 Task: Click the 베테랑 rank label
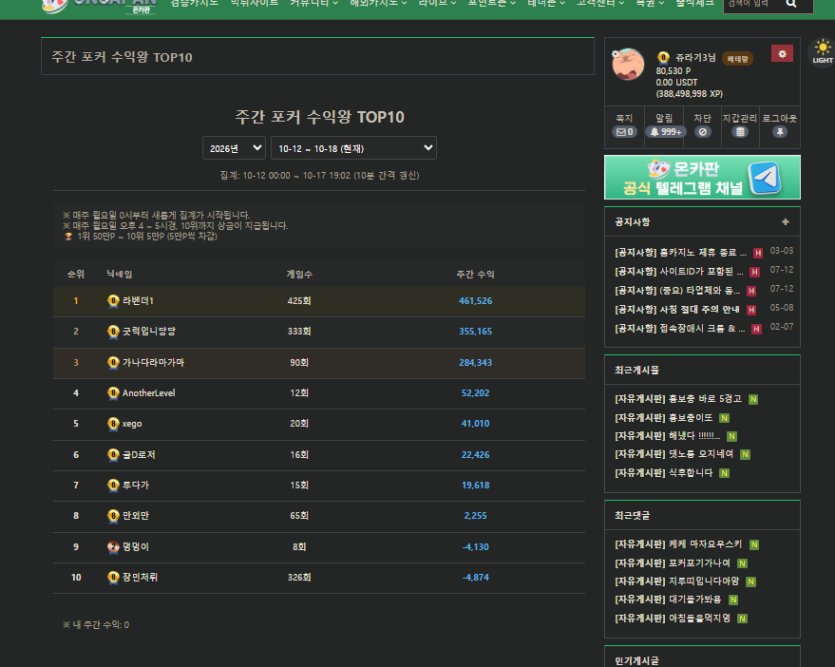tap(738, 59)
